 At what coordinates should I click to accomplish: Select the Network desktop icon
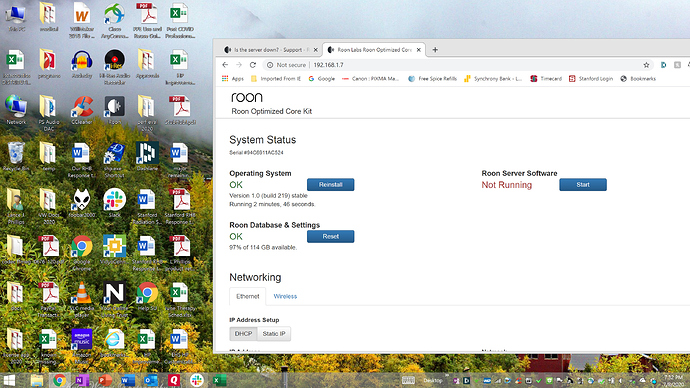pos(16,110)
